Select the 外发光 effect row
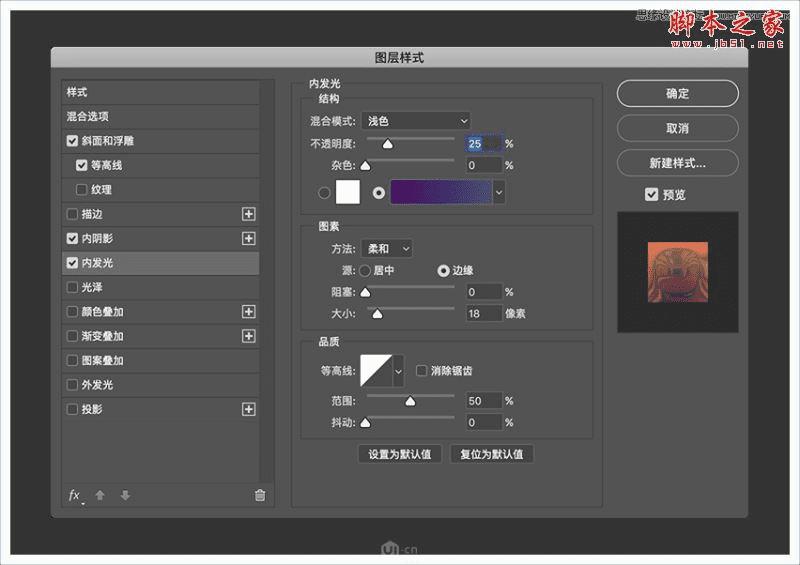The height and width of the screenshot is (565, 800). (x=161, y=385)
